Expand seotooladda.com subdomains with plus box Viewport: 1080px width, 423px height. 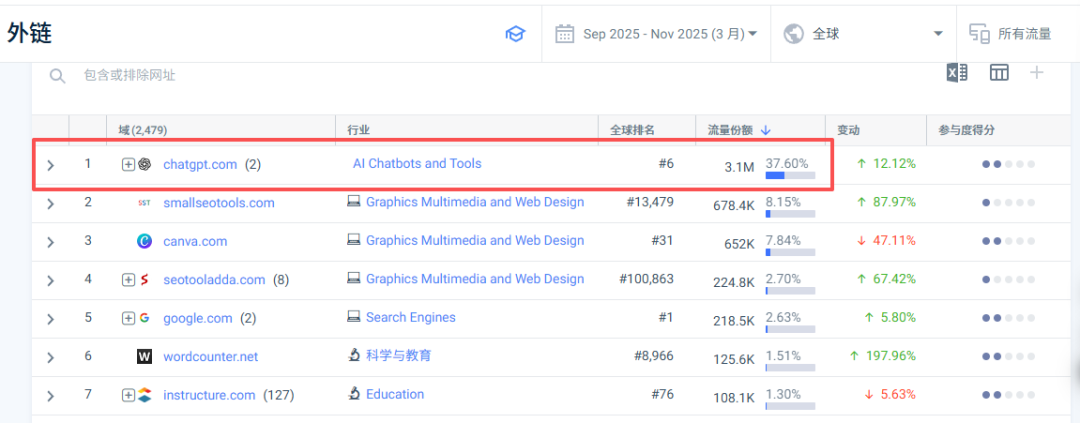pos(128,280)
